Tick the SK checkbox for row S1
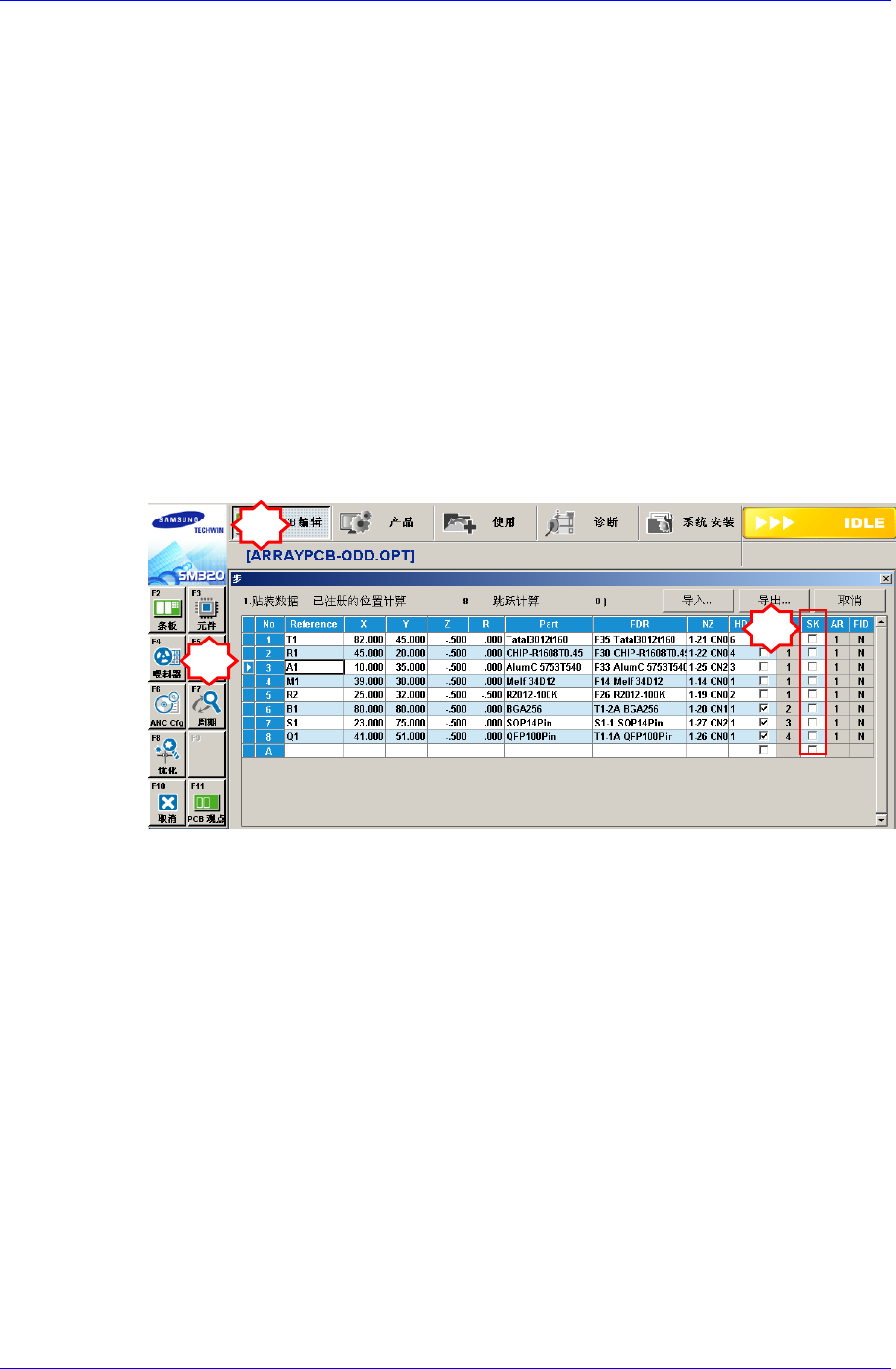Screen dimensions: 896x1369 click(812, 723)
